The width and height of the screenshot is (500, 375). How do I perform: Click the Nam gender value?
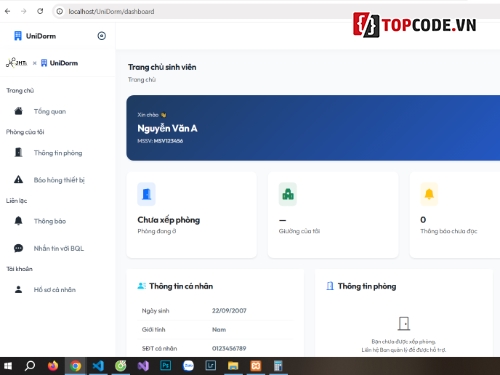[x=219, y=330]
